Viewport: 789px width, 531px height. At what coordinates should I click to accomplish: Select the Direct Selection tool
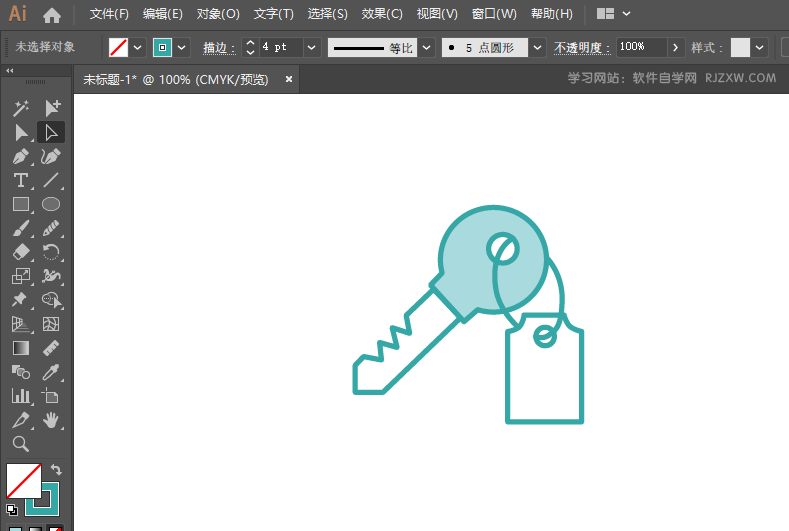click(x=51, y=133)
